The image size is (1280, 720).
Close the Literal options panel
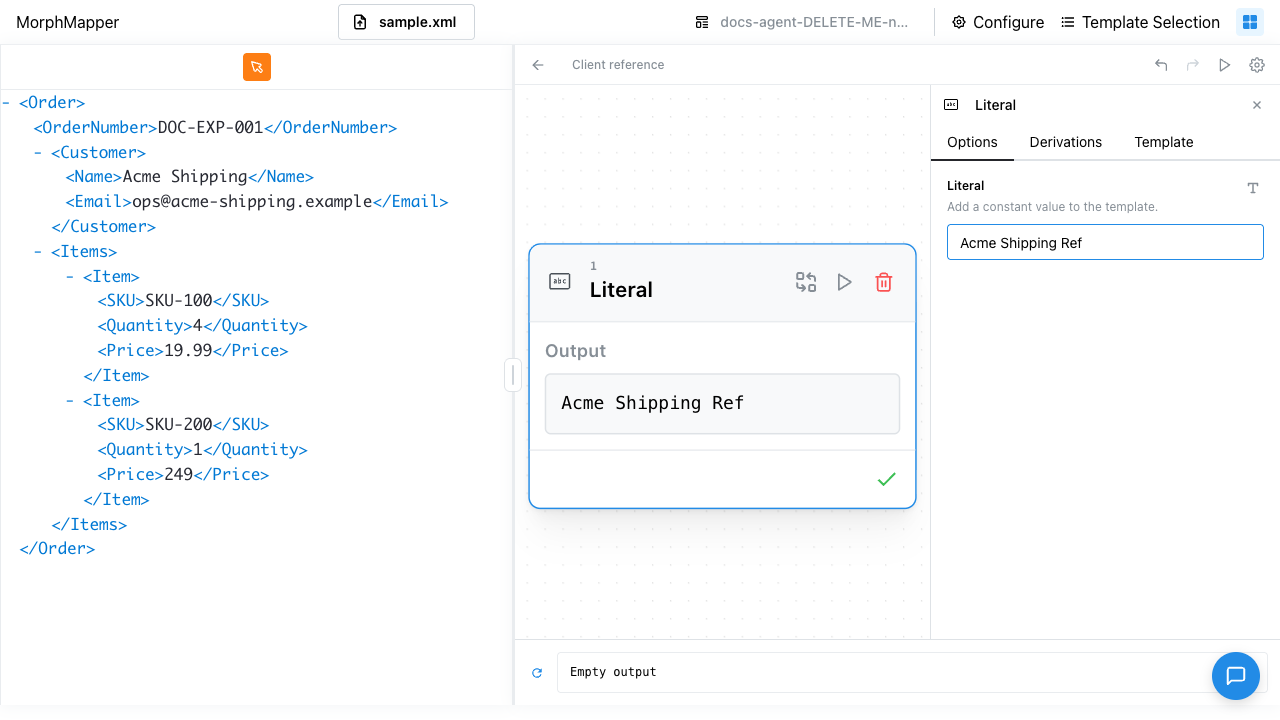[x=1257, y=105]
